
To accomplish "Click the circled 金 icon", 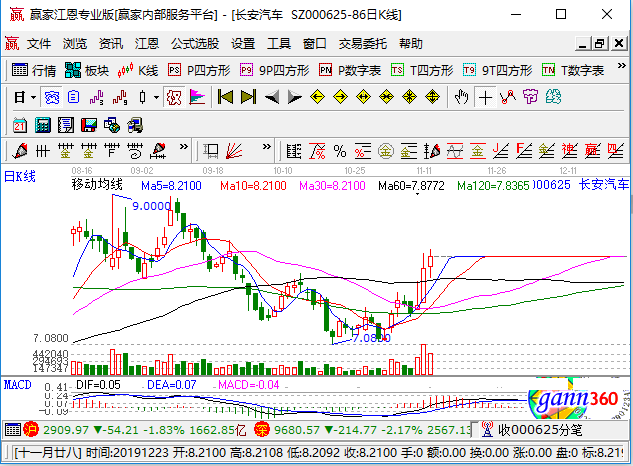I will point(386,151).
